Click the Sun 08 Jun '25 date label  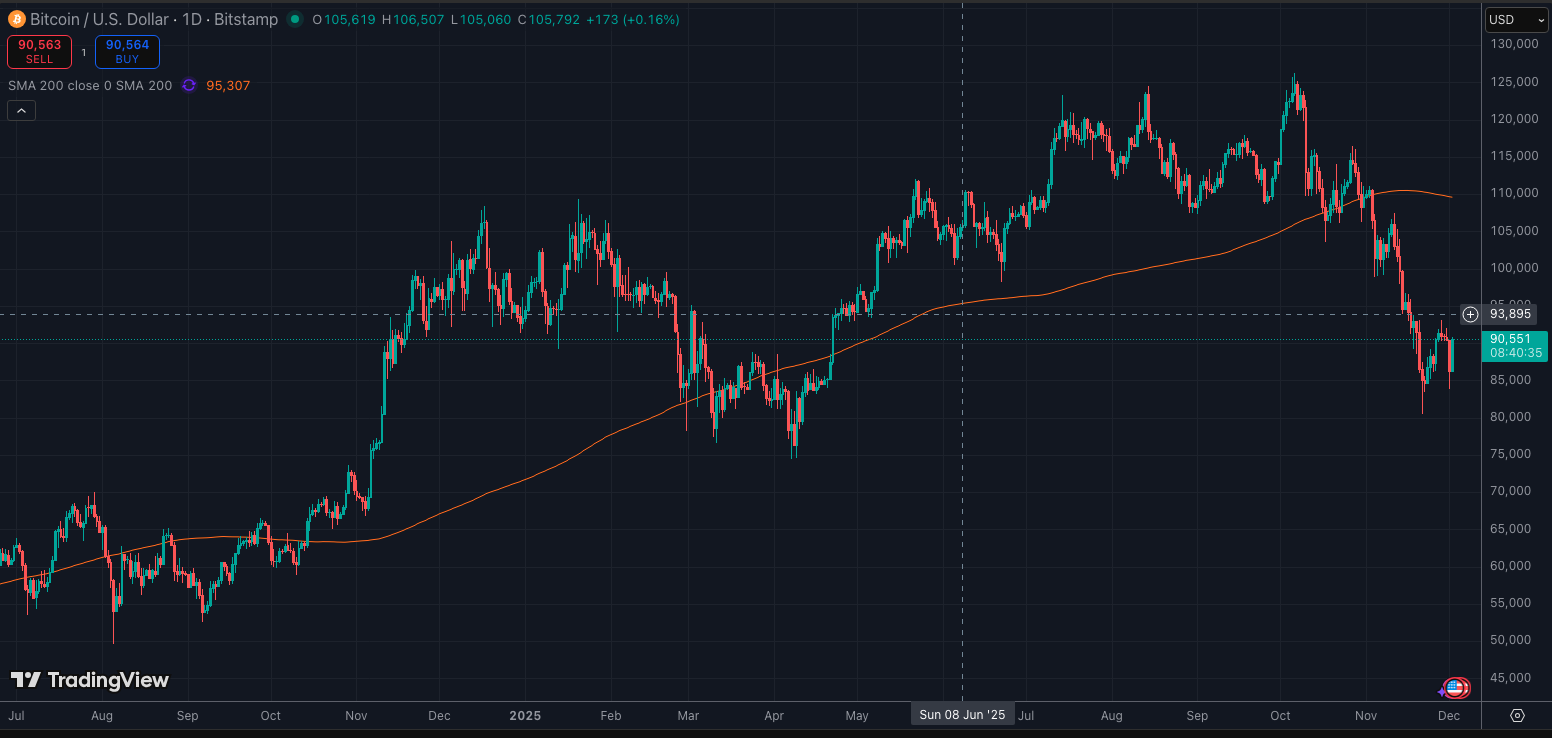click(961, 714)
